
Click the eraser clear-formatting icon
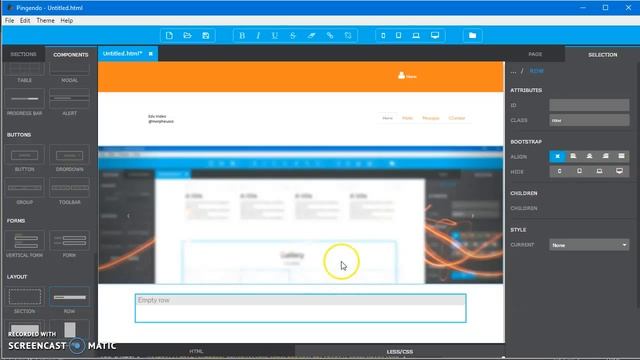click(x=311, y=36)
